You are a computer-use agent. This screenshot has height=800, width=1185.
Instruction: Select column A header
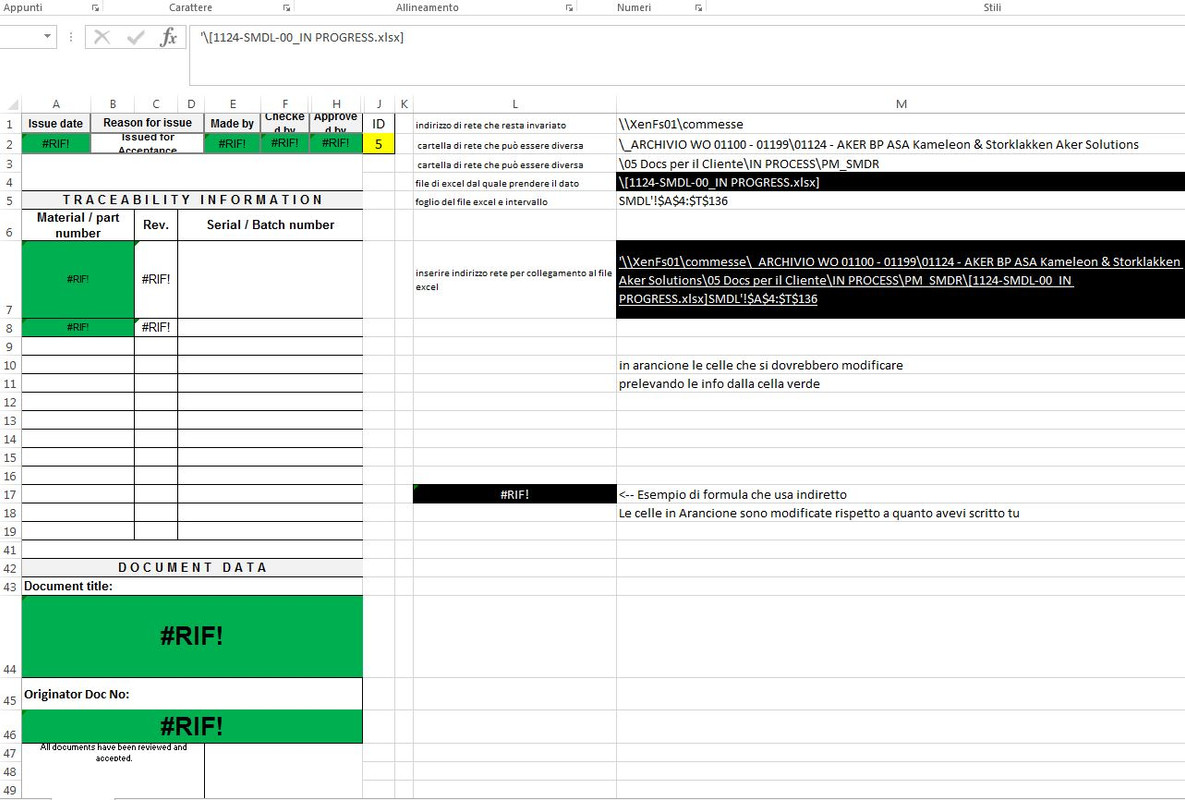click(56, 104)
